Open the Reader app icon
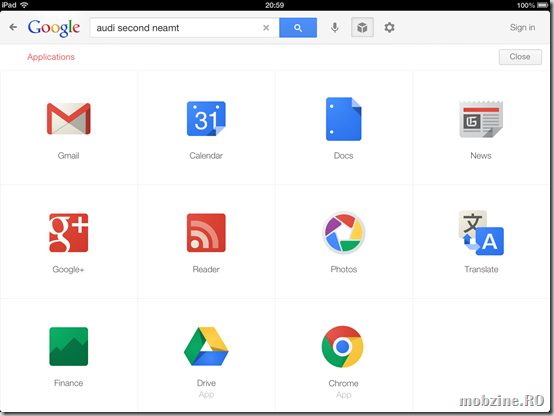The height and width of the screenshot is (416, 554). click(206, 233)
